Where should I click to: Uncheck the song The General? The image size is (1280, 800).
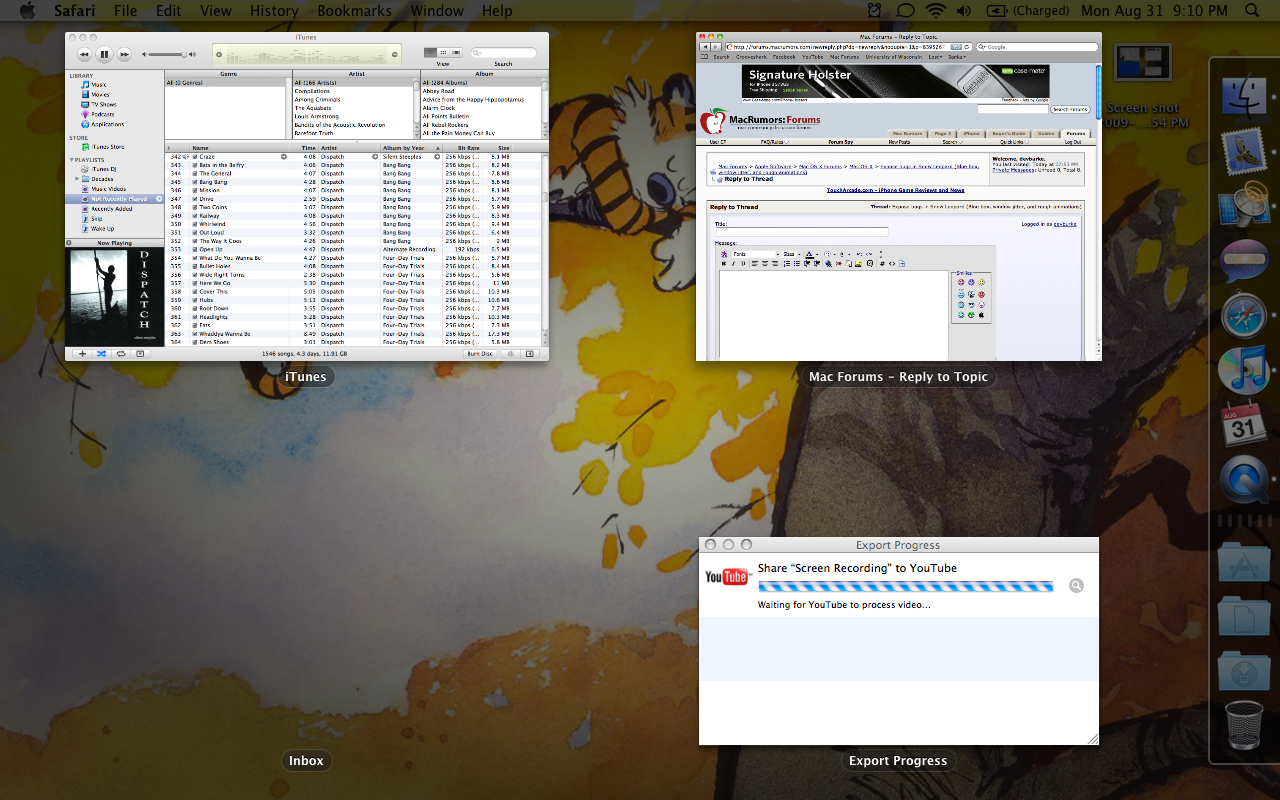[195, 173]
